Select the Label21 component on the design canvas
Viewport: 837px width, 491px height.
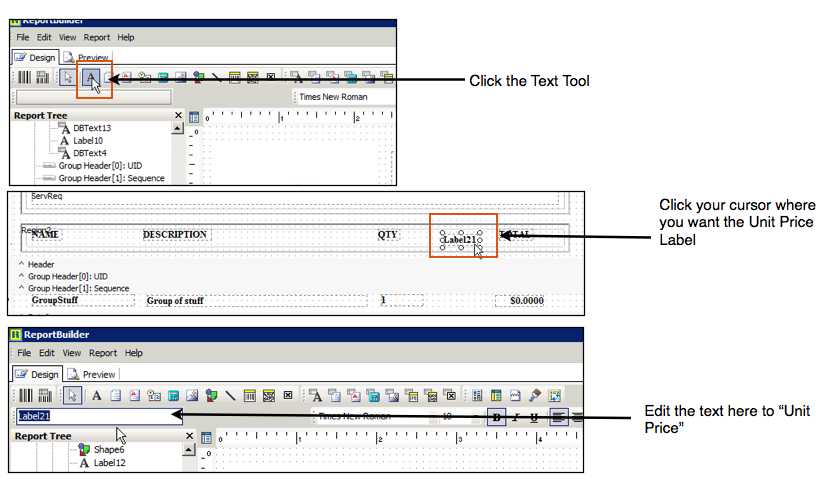coord(460,240)
